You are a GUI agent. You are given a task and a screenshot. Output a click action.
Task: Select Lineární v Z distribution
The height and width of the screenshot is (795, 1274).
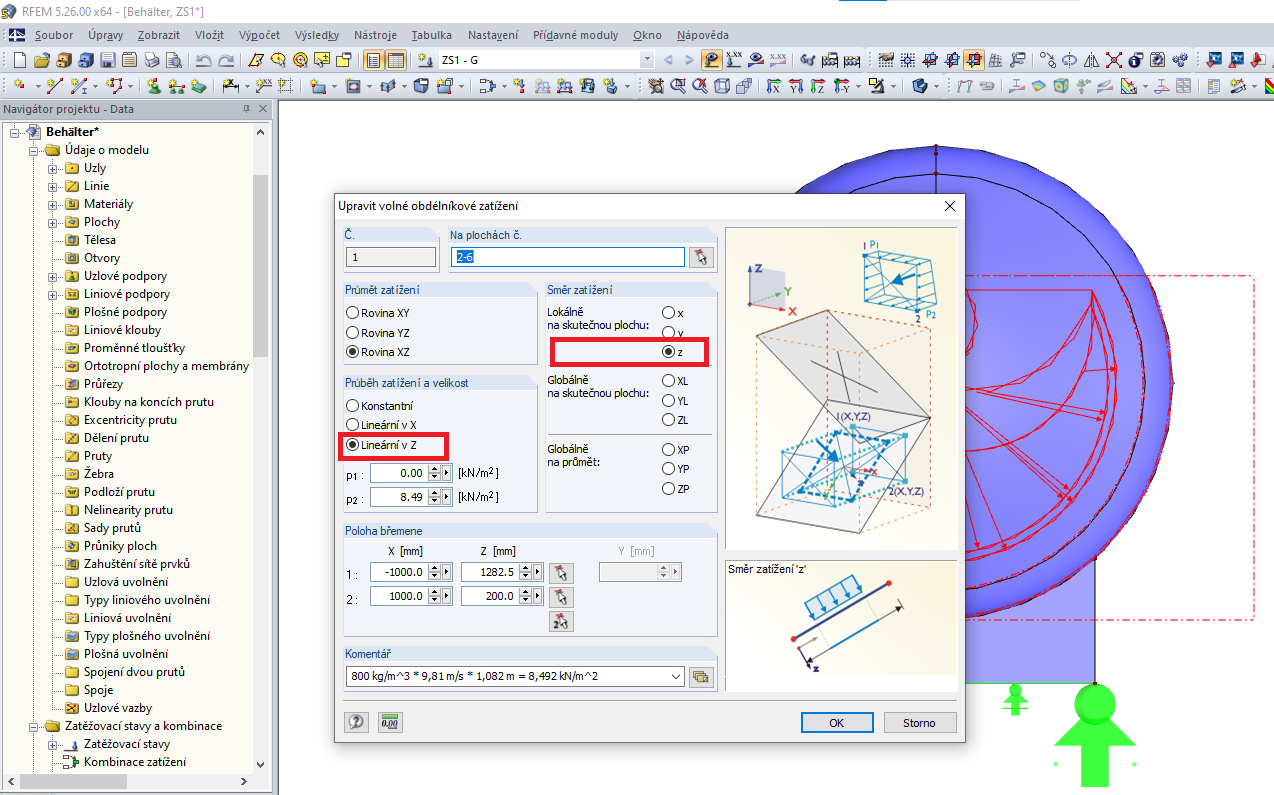click(352, 444)
